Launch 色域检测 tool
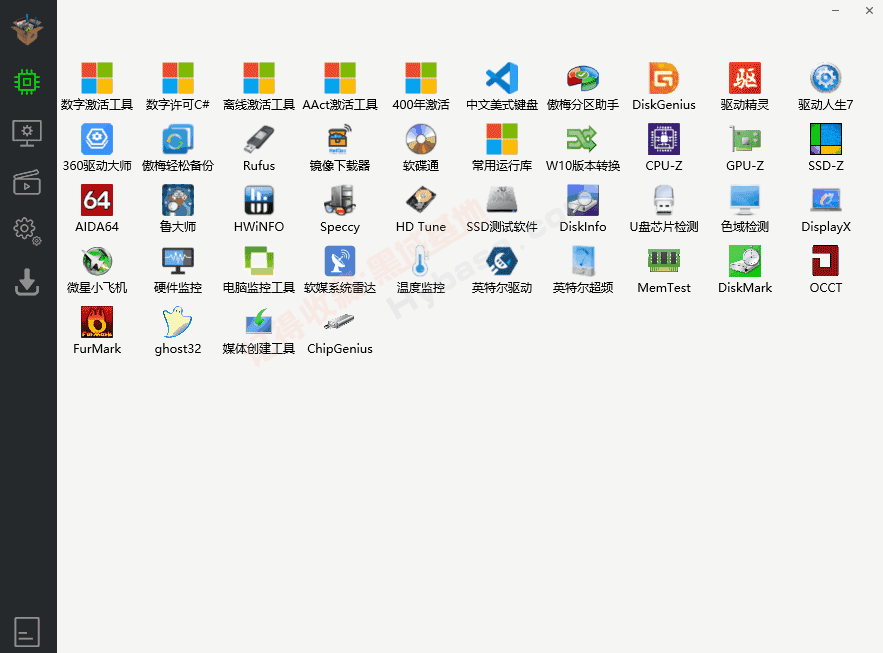Image resolution: width=883 pixels, height=653 pixels. click(x=745, y=209)
